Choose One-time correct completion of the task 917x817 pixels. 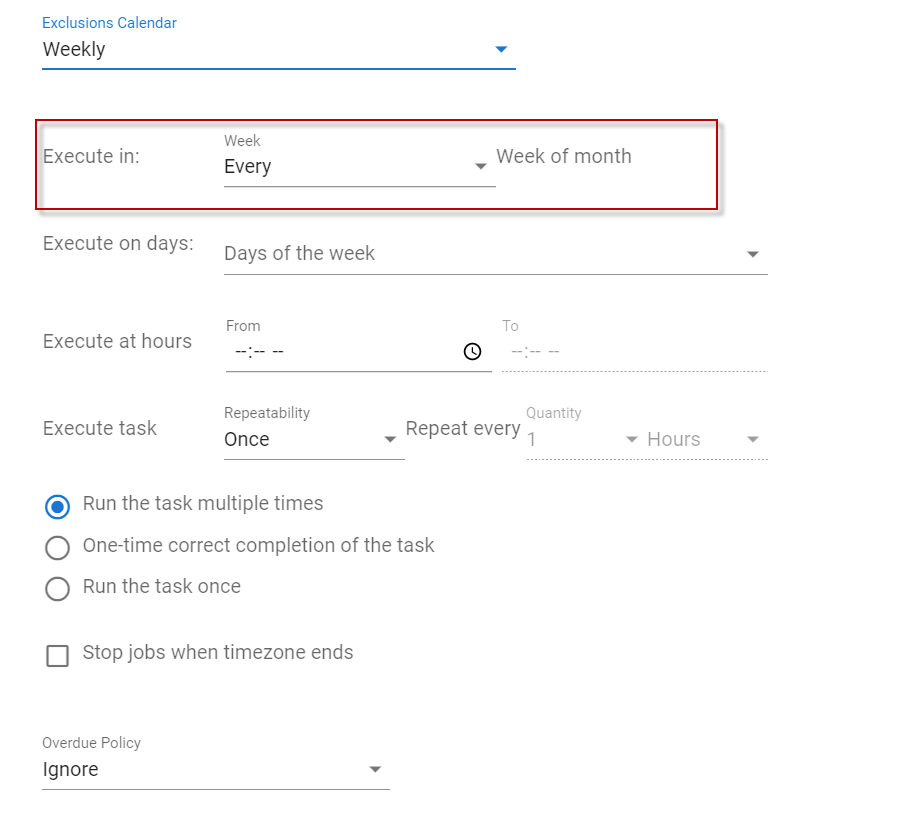[x=57, y=547]
